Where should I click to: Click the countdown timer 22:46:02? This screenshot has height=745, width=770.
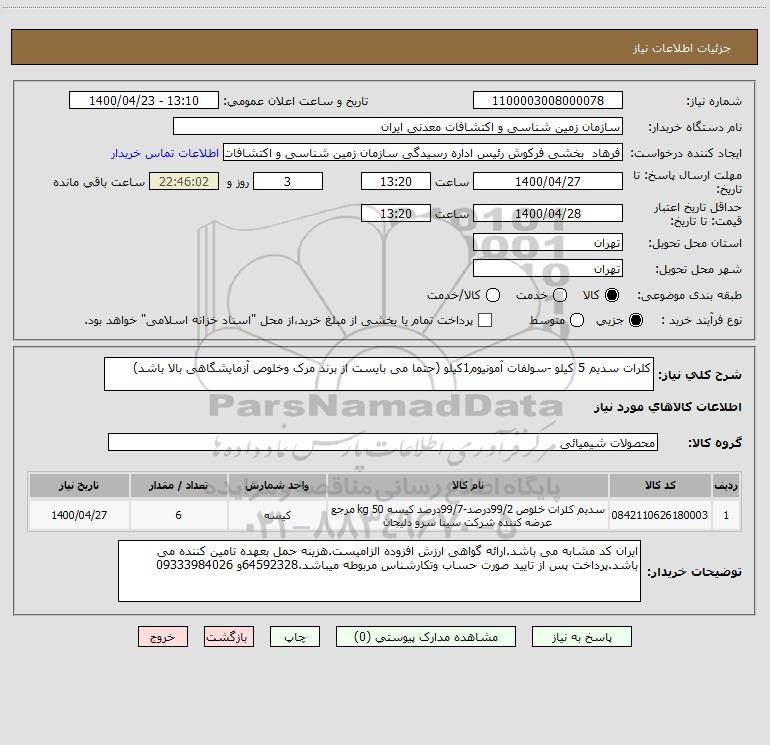pos(184,181)
